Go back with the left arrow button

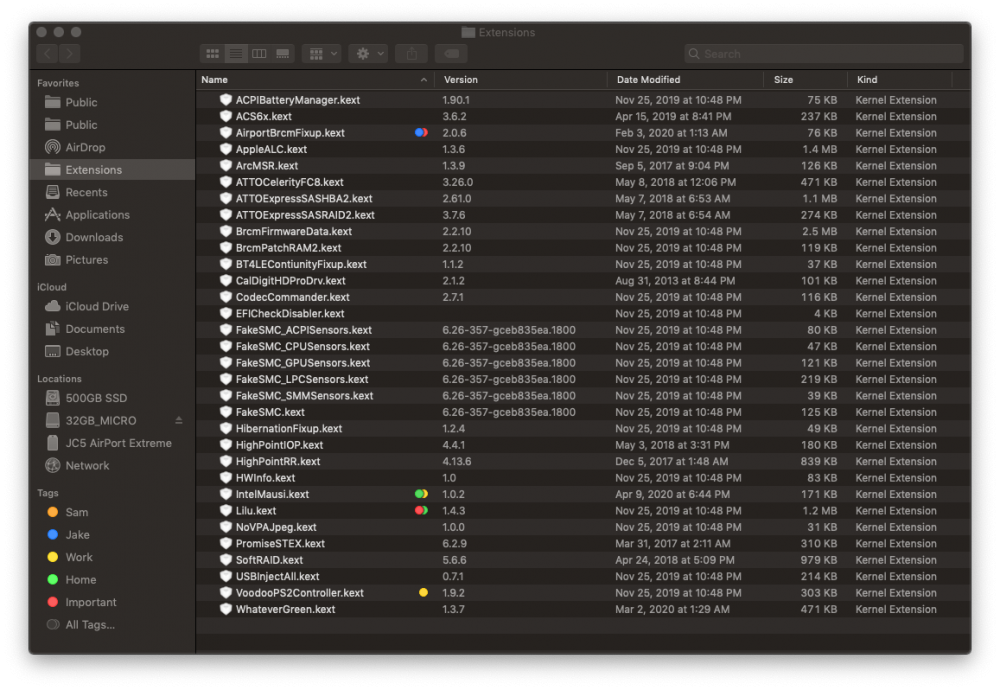pyautogui.click(x=47, y=53)
